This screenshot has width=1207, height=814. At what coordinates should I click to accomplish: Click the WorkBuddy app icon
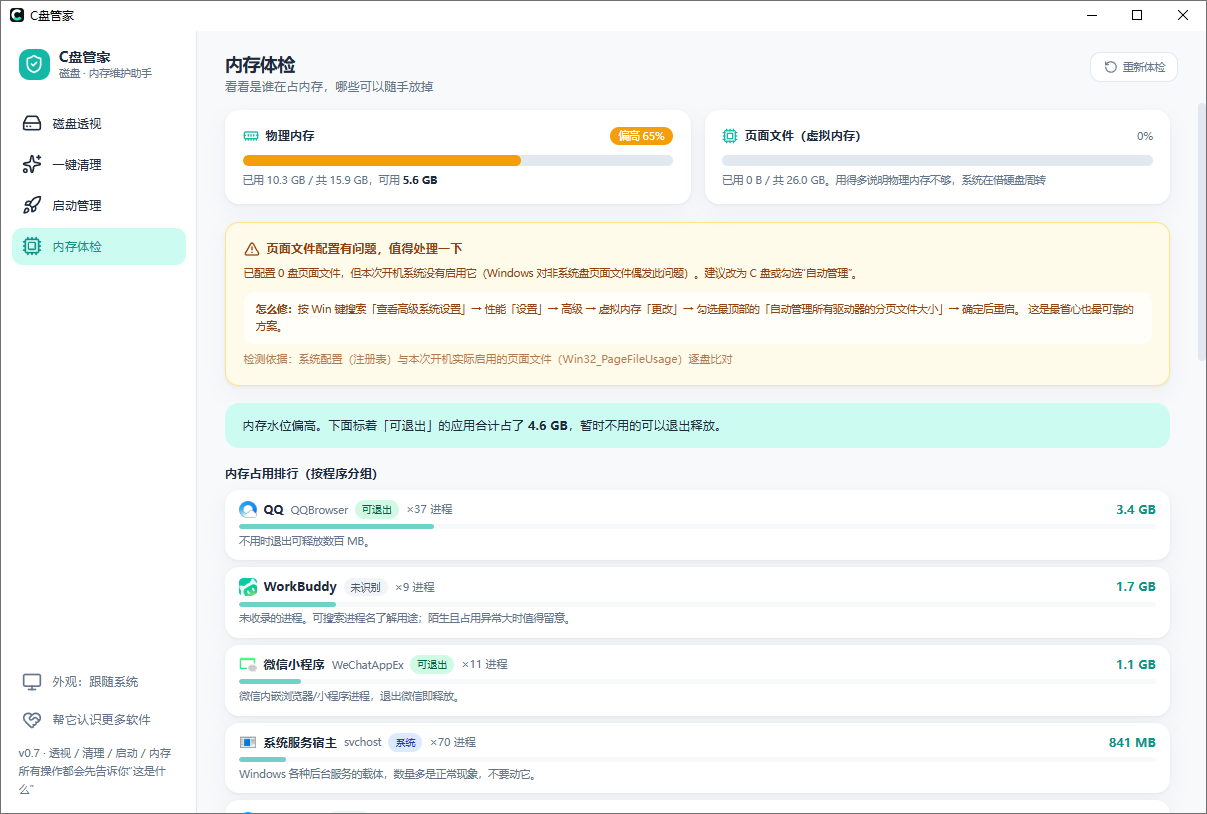click(x=248, y=587)
